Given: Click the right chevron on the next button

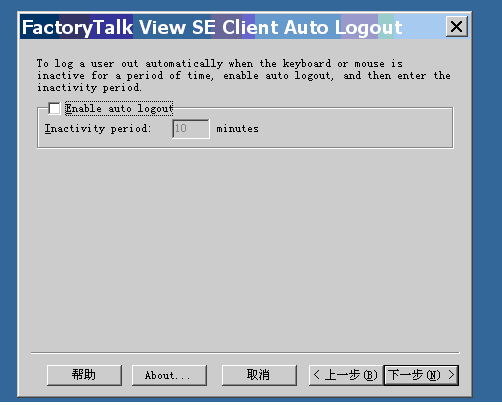Looking at the screenshot, I should point(451,375).
